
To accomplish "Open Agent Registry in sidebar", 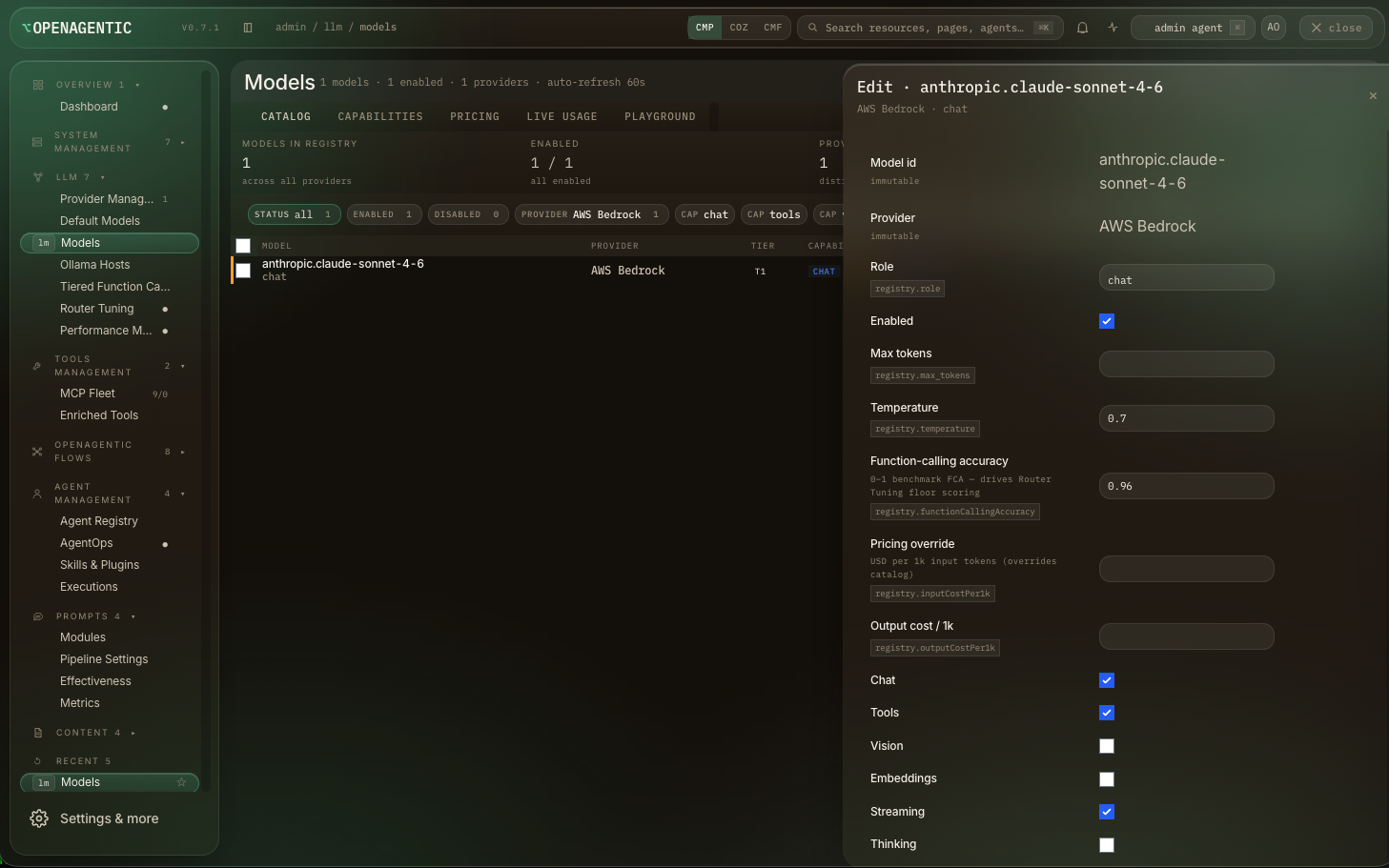I will click(x=99, y=521).
